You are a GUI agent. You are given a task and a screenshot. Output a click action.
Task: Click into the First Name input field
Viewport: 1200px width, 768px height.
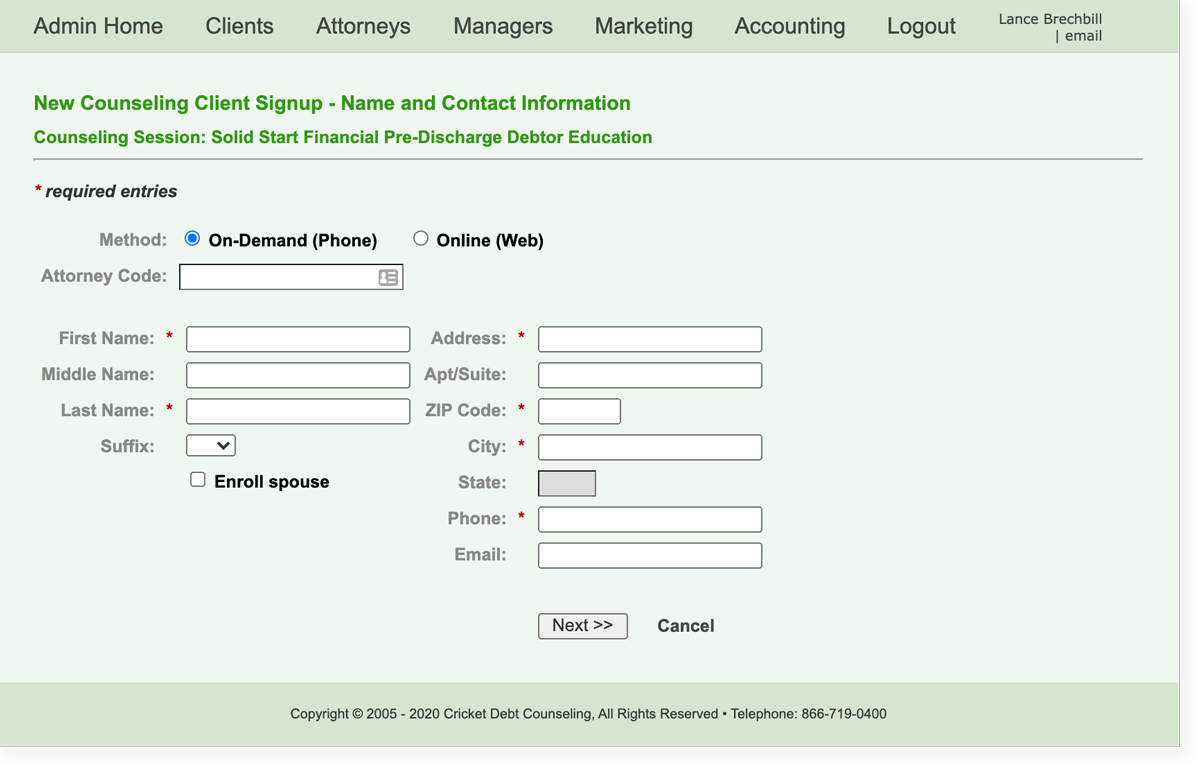[298, 339]
